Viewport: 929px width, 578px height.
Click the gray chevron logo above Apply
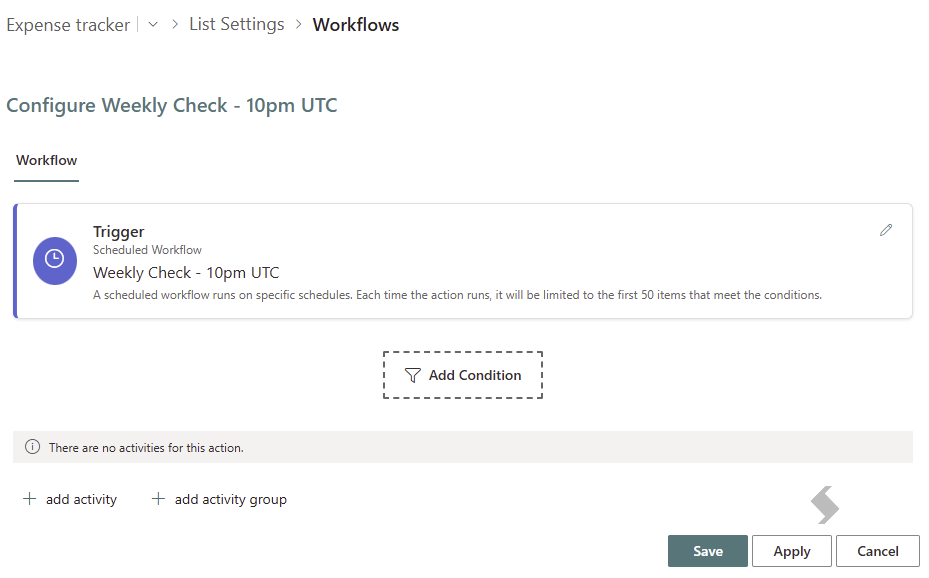(x=825, y=505)
